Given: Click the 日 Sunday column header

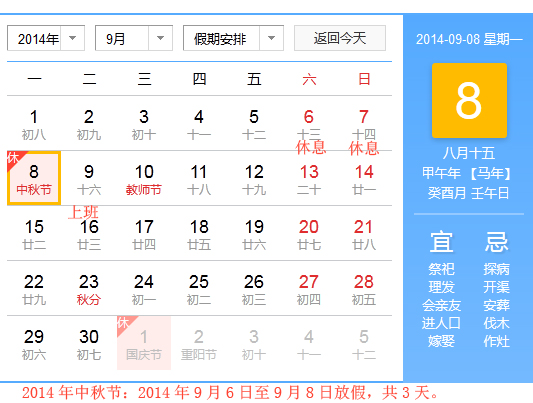Looking at the screenshot, I should tap(364, 79).
